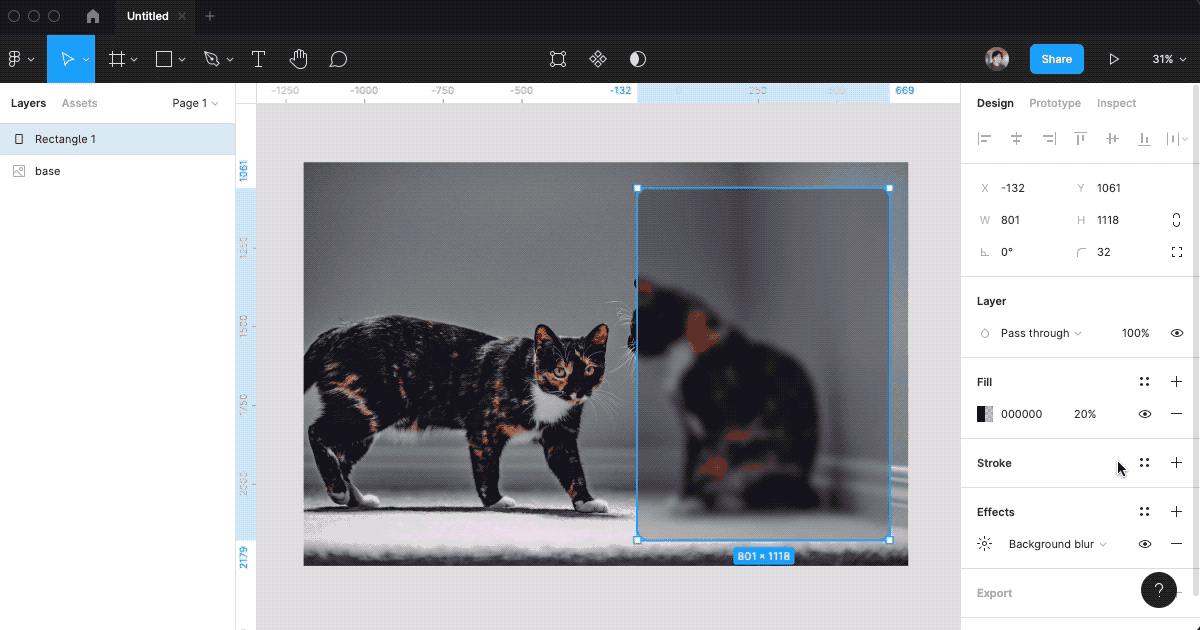
Task: Click the Edit object icon
Action: click(556, 59)
